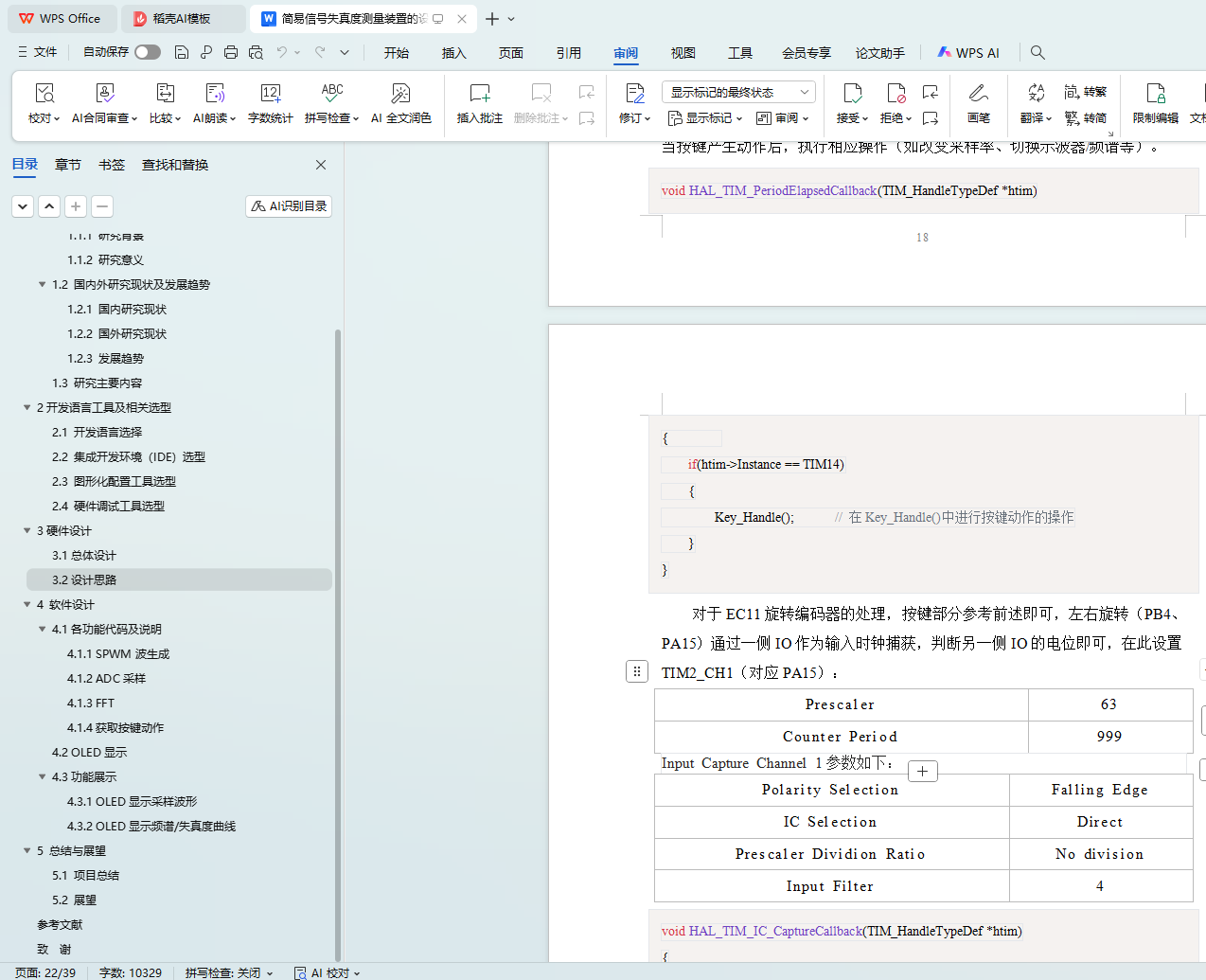Toggle the 自动保存 autosave switch
Screen dimensions: 1206x980
pyautogui.click(x=148, y=52)
